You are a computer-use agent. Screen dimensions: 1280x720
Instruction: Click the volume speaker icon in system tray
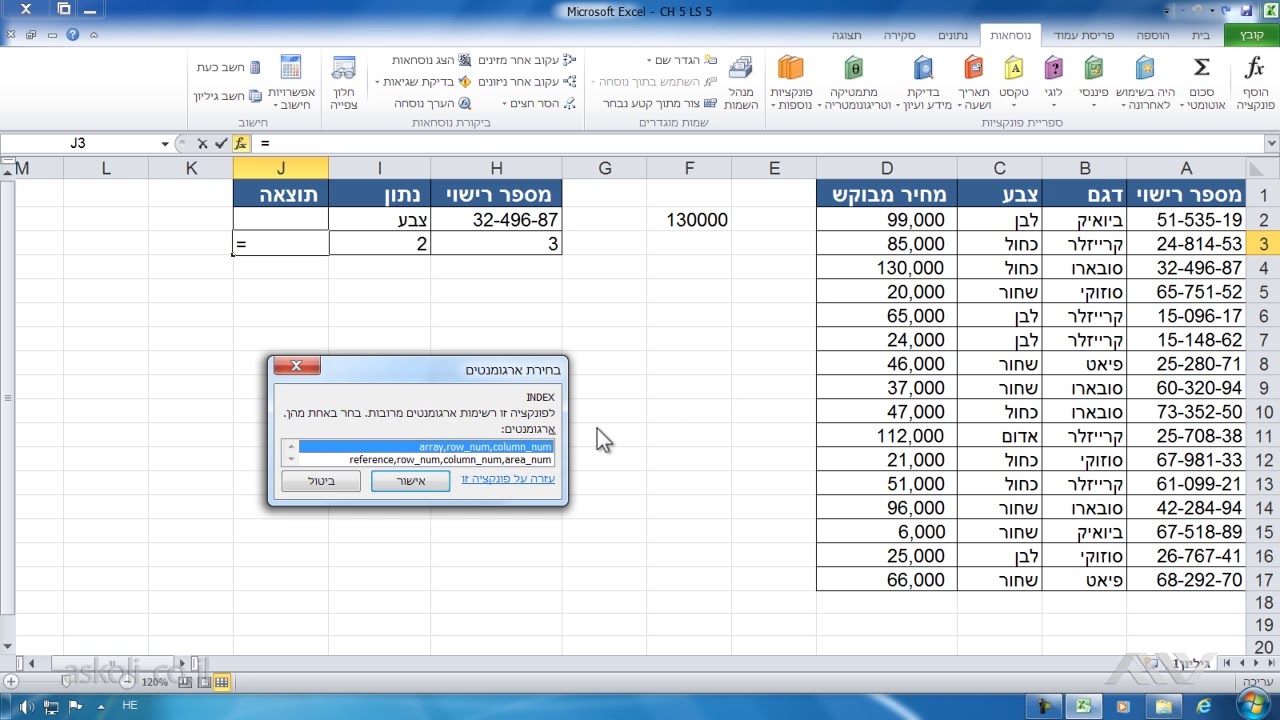point(27,707)
